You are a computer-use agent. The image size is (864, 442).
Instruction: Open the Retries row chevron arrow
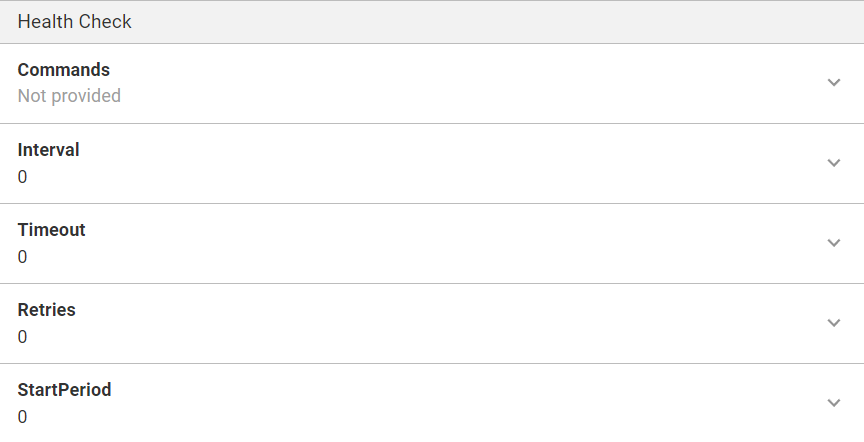[834, 323]
